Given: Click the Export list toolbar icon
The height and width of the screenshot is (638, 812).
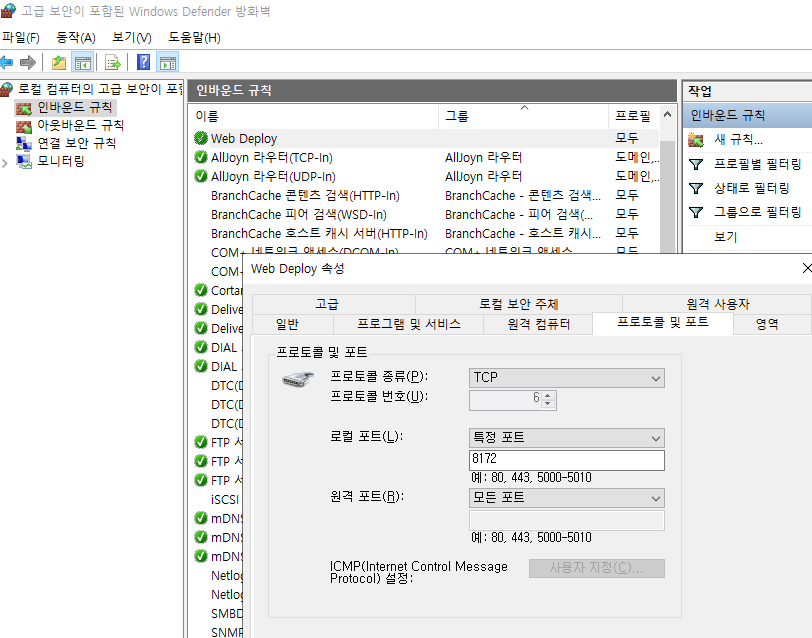Looking at the screenshot, I should tap(112, 63).
